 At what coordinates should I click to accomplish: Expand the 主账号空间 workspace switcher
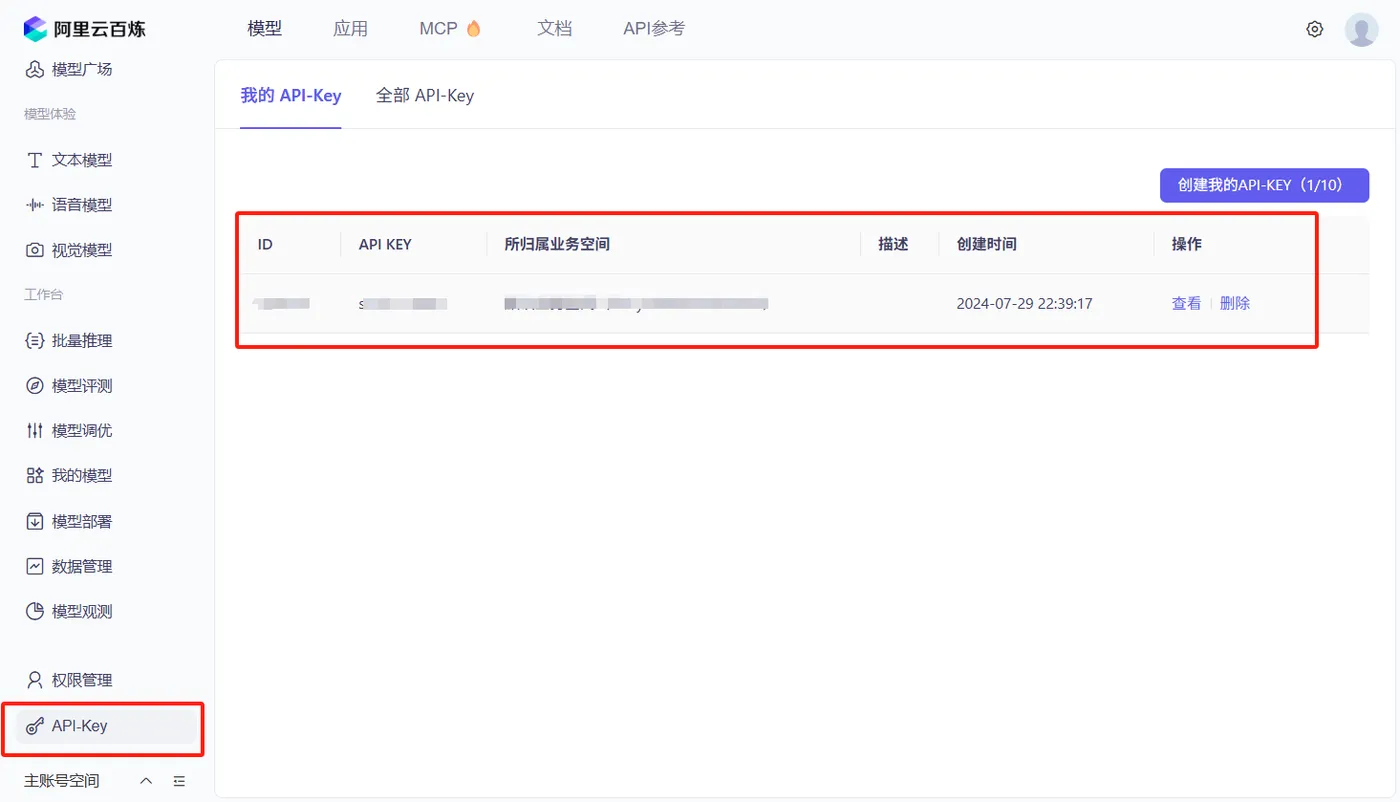[x=88, y=781]
